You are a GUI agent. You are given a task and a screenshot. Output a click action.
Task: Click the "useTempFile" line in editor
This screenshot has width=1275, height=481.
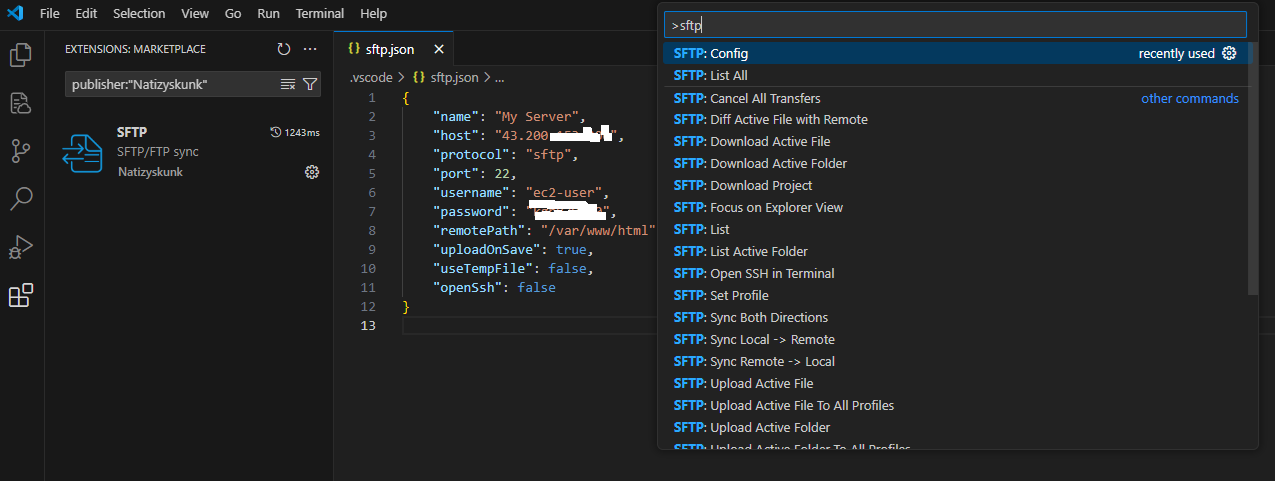pyautogui.click(x=513, y=268)
